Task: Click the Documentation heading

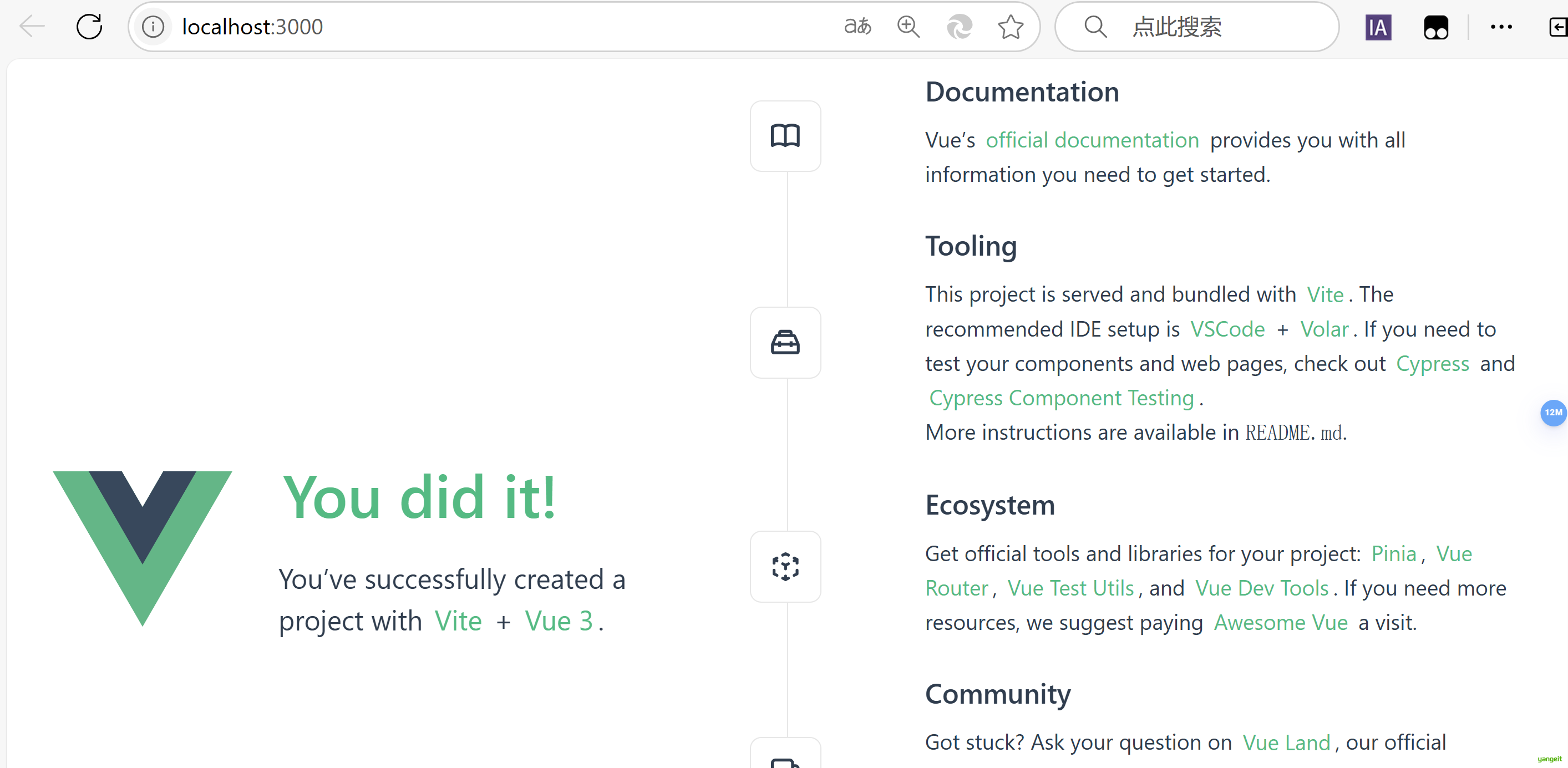Action: coord(1022,93)
